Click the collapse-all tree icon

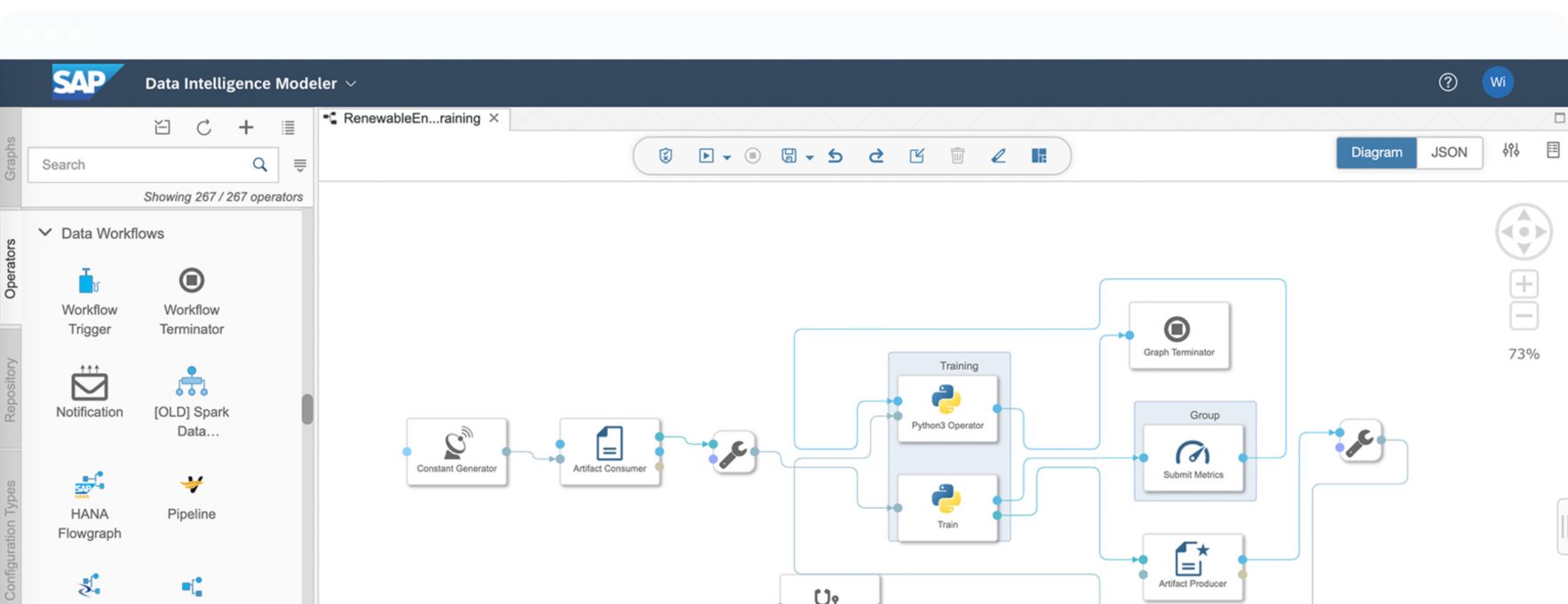[162, 127]
